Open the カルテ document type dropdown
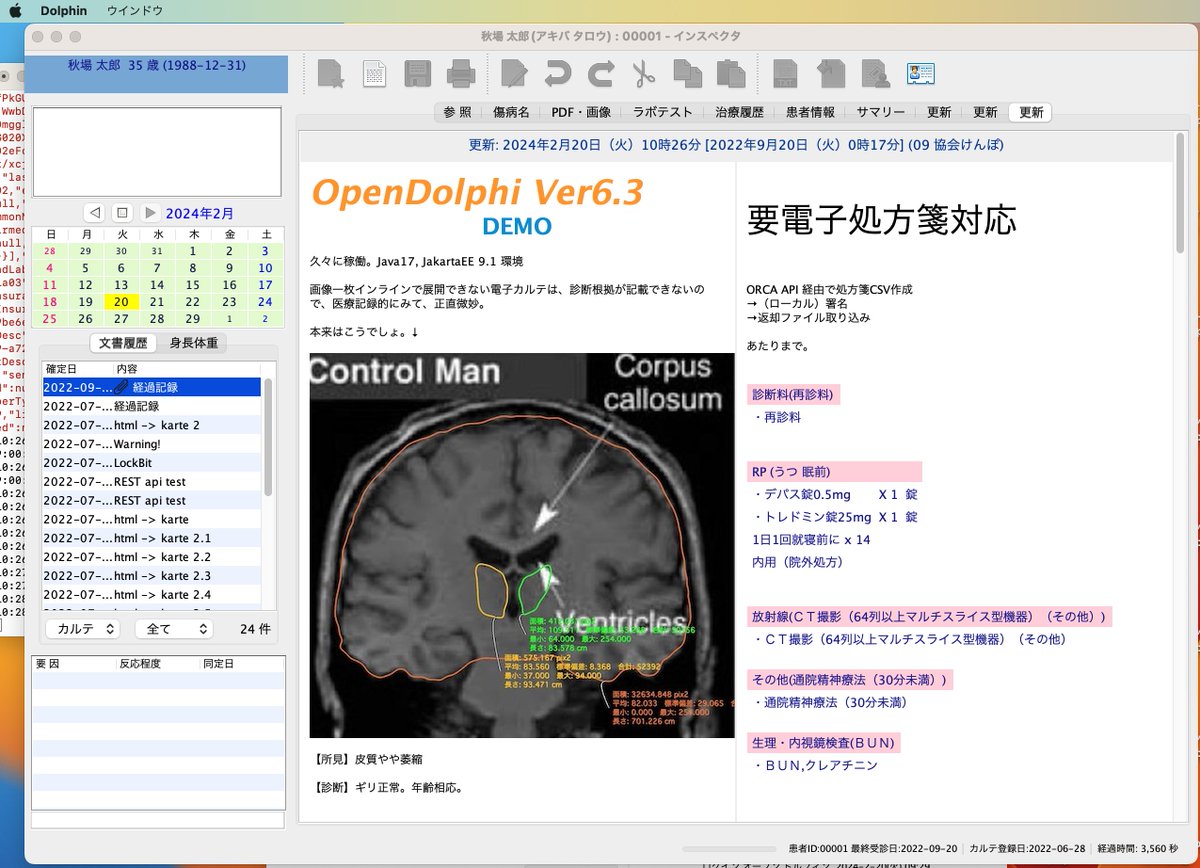 pyautogui.click(x=83, y=629)
